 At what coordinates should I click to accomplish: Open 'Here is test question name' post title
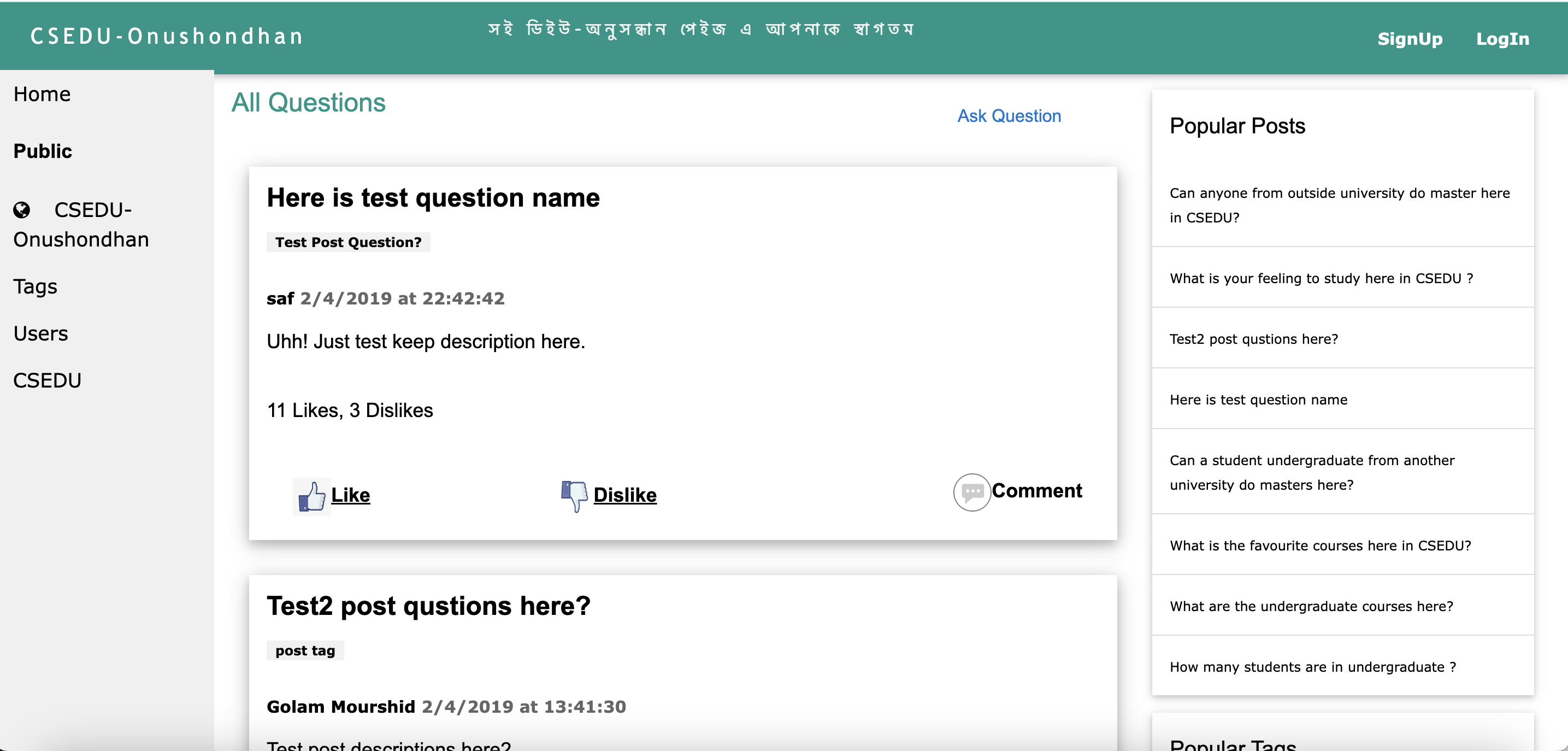pos(433,198)
